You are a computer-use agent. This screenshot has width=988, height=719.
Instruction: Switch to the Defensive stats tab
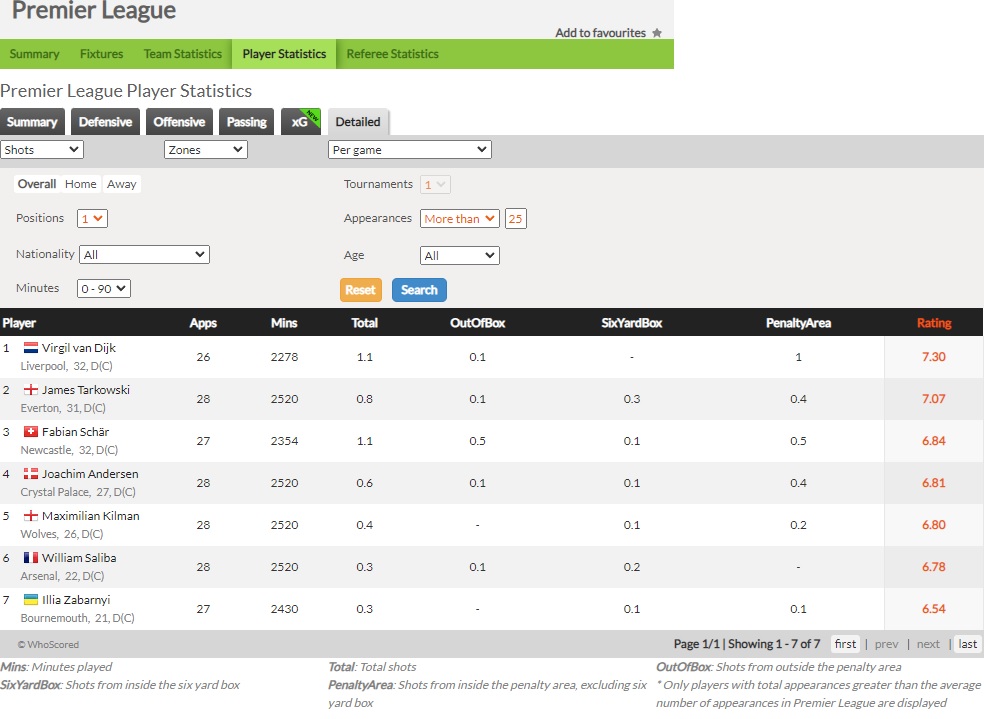click(x=105, y=122)
